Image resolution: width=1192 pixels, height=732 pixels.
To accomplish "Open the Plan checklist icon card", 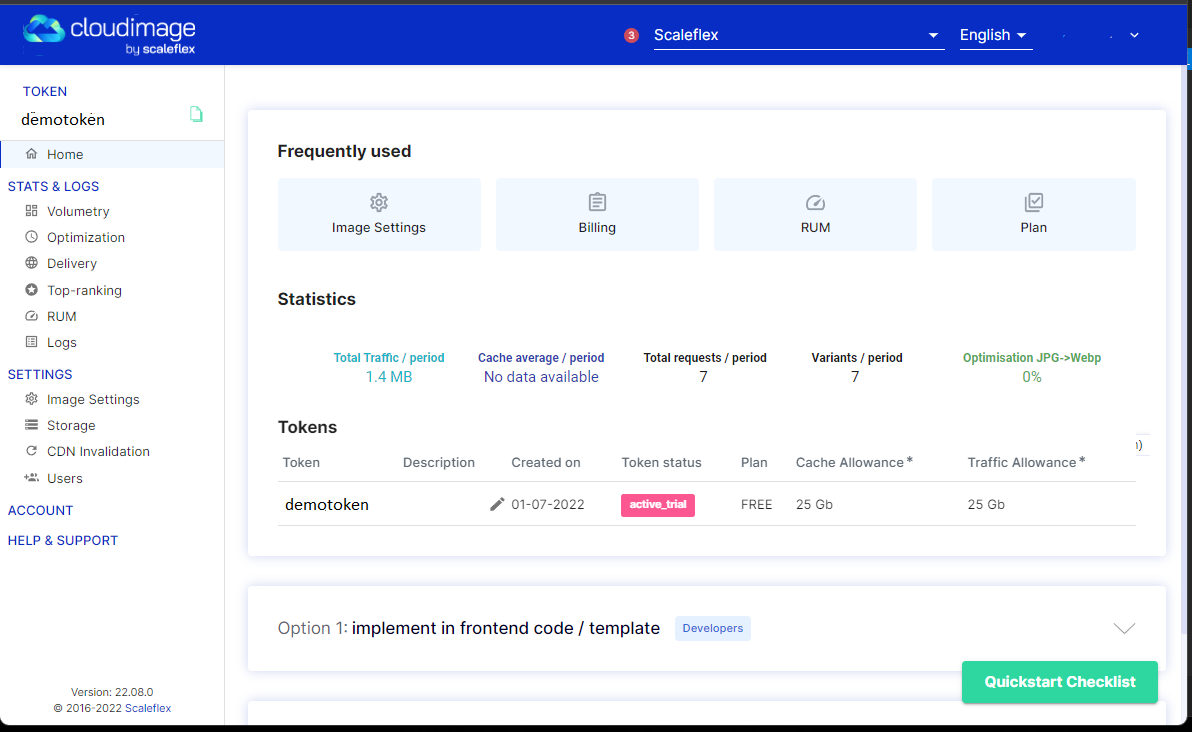I will tap(1033, 214).
